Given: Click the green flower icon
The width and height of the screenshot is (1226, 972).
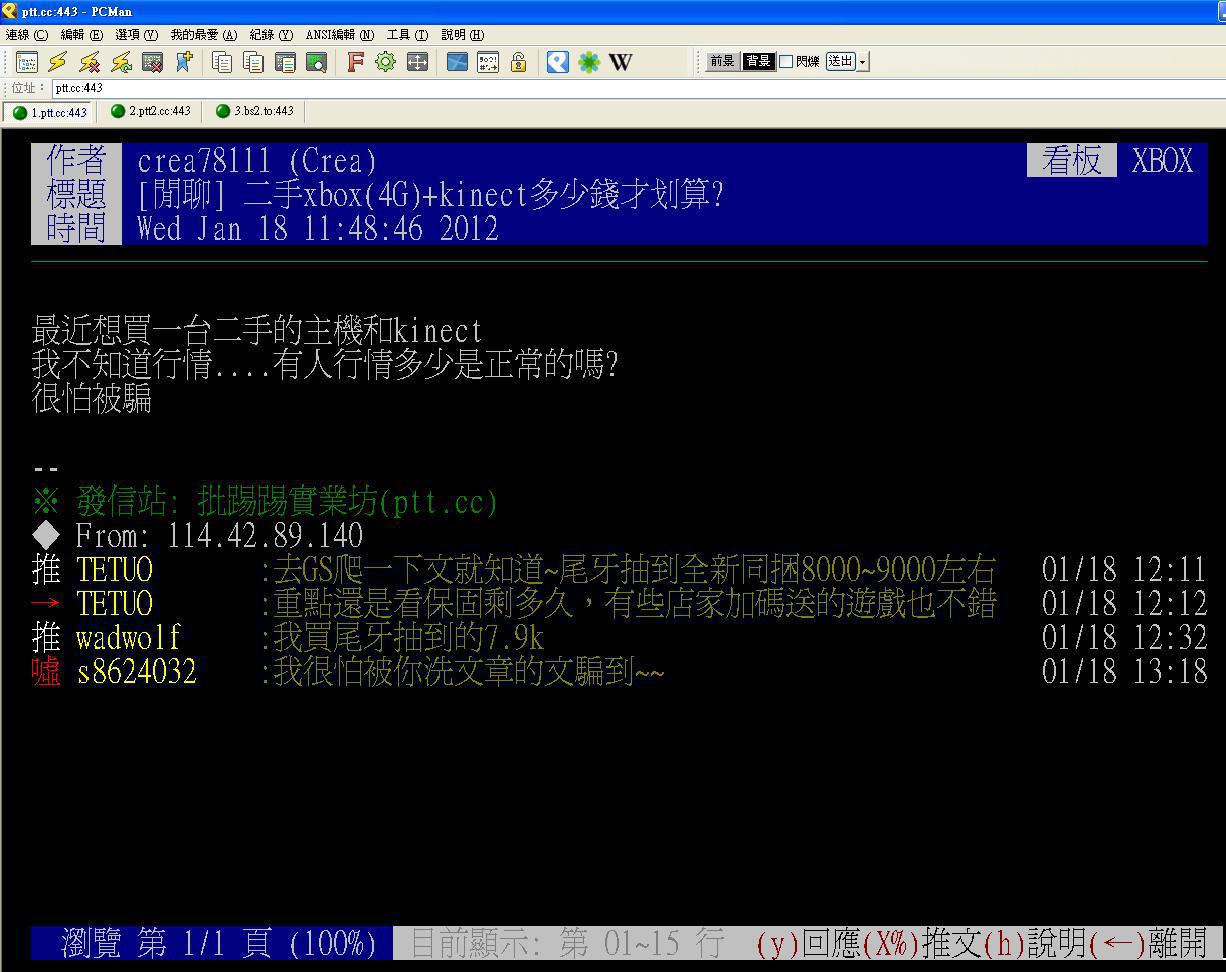Looking at the screenshot, I should pos(589,62).
